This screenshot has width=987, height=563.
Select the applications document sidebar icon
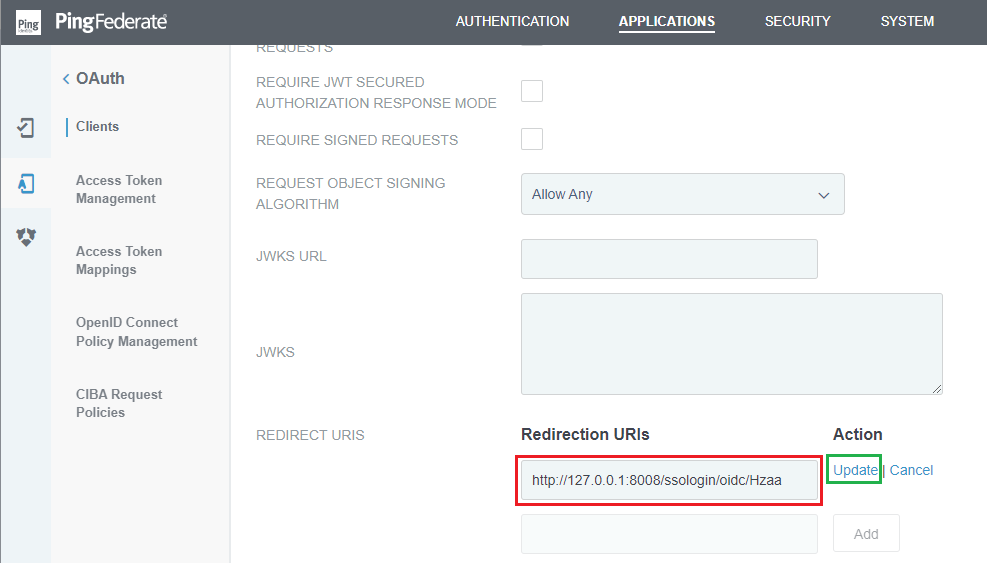pos(26,184)
